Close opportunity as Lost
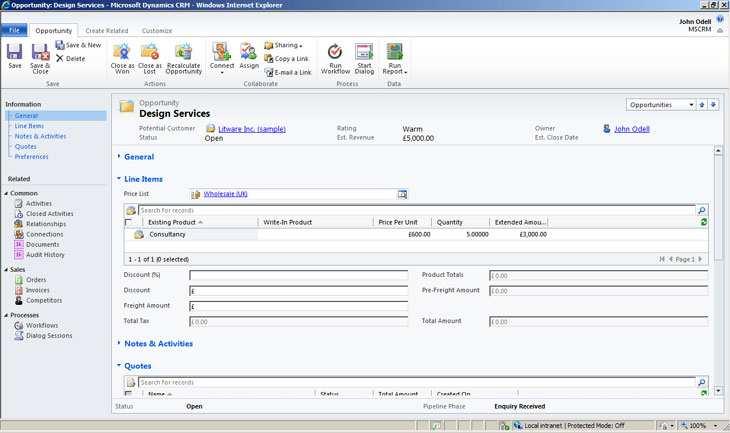730x433 pixels. click(x=150, y=58)
